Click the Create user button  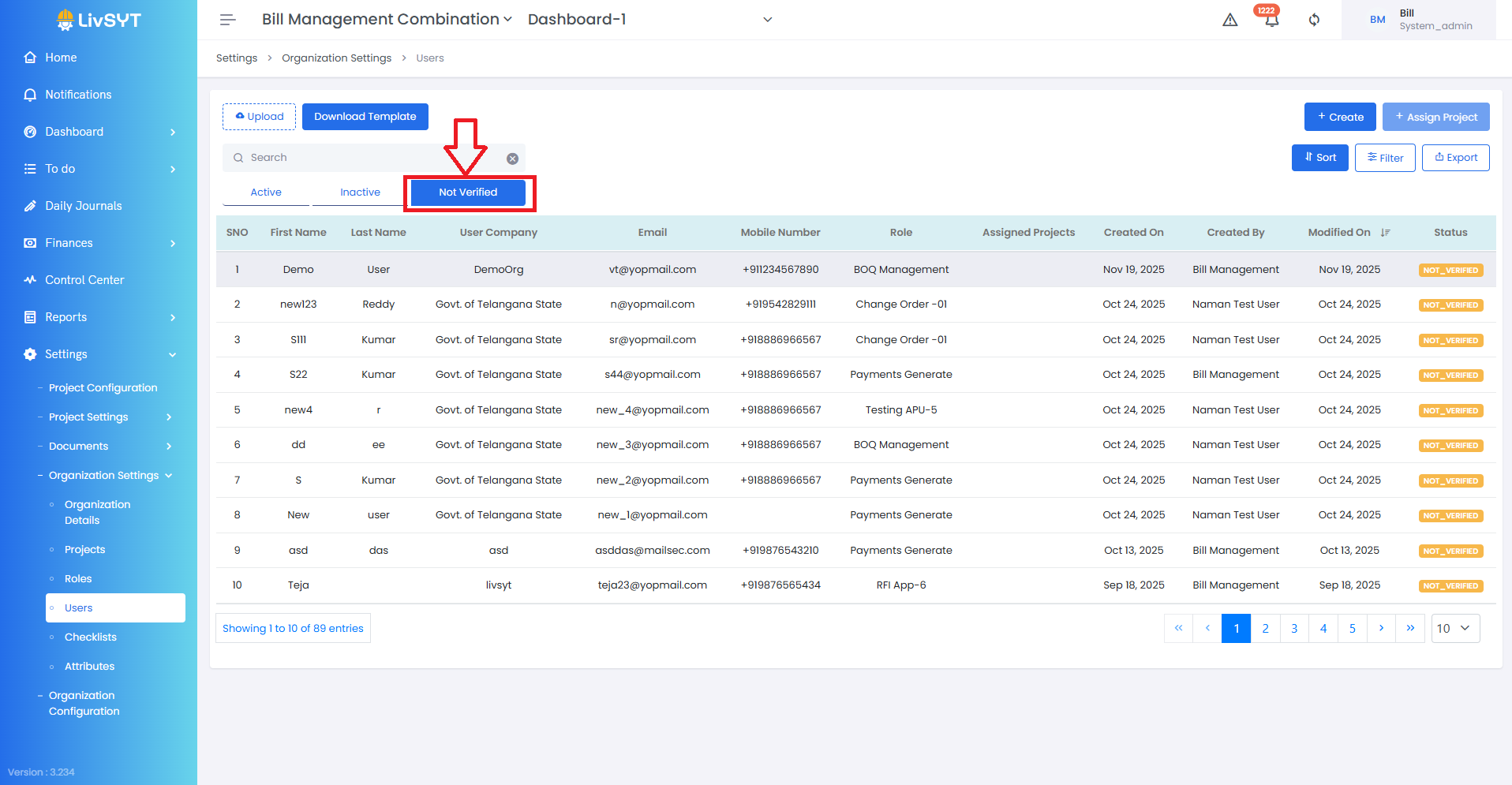click(1339, 117)
